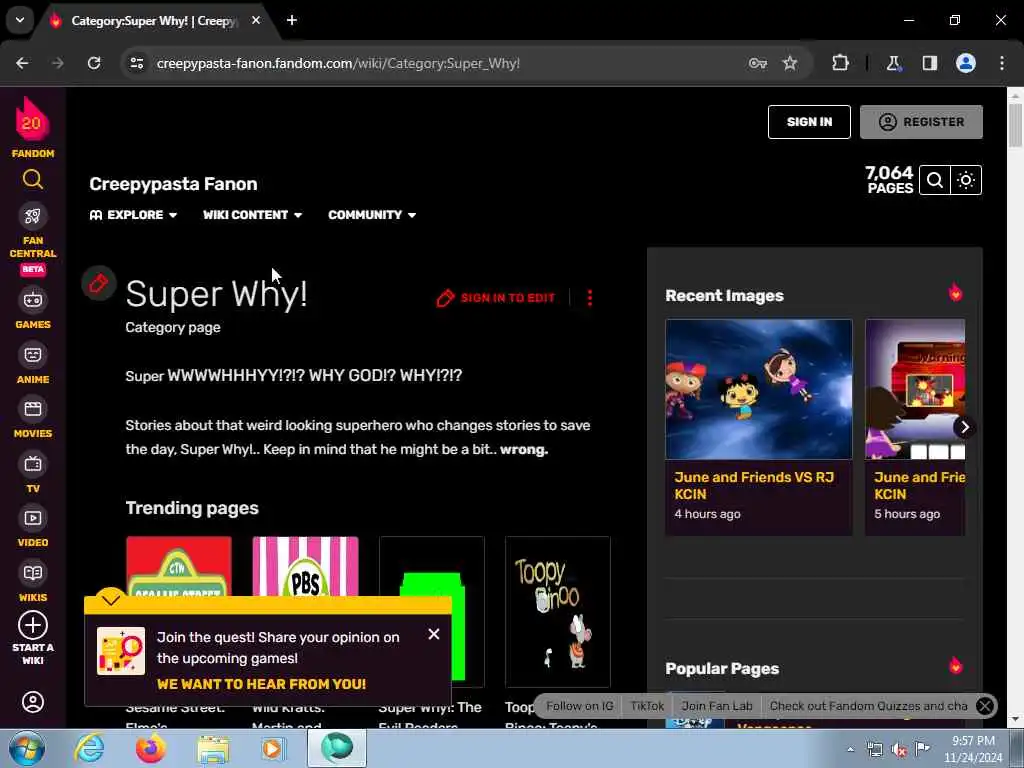This screenshot has width=1024, height=768.
Task: Click Sign In To Edit link
Action: point(496,298)
